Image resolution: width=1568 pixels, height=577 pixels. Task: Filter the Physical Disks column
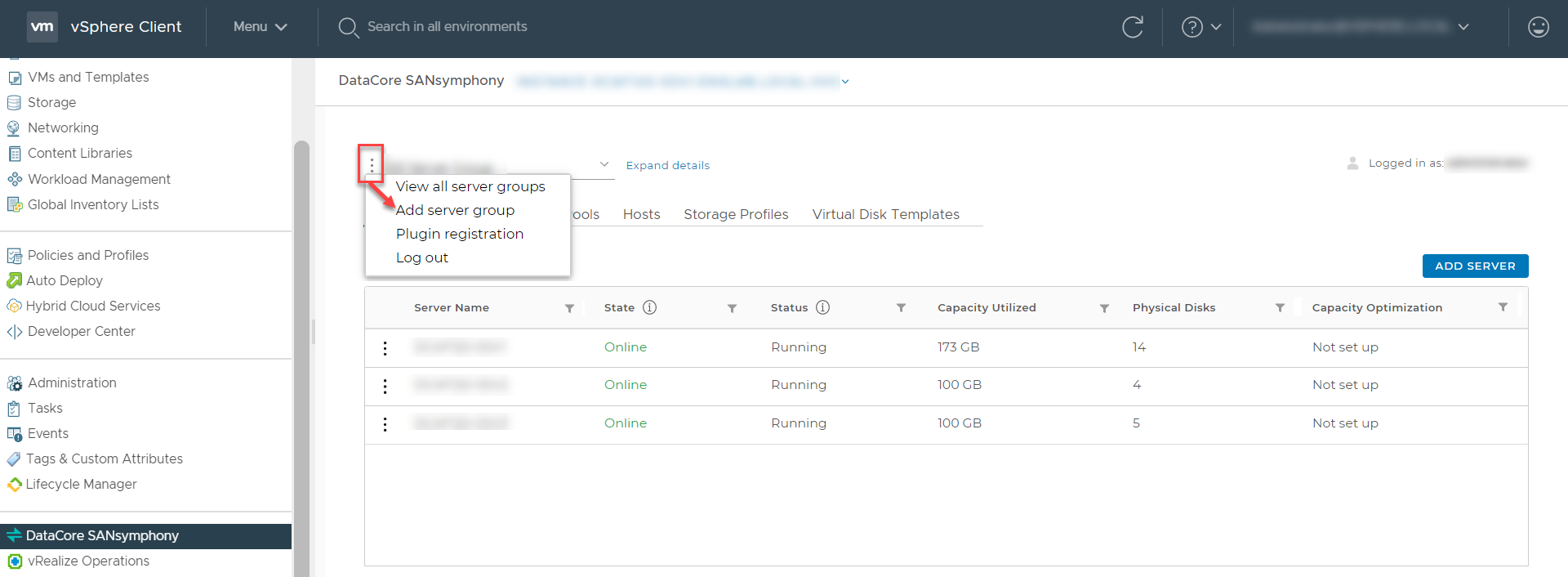pyautogui.click(x=1280, y=308)
